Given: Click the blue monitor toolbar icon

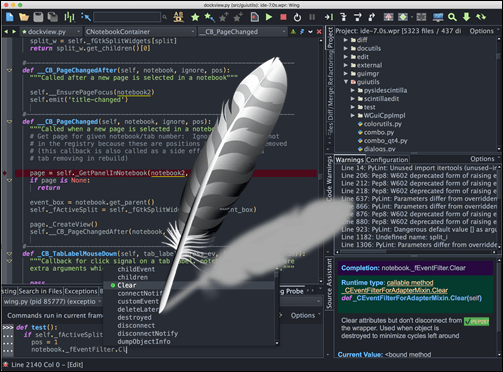Looking at the screenshot, I should click(x=438, y=17).
